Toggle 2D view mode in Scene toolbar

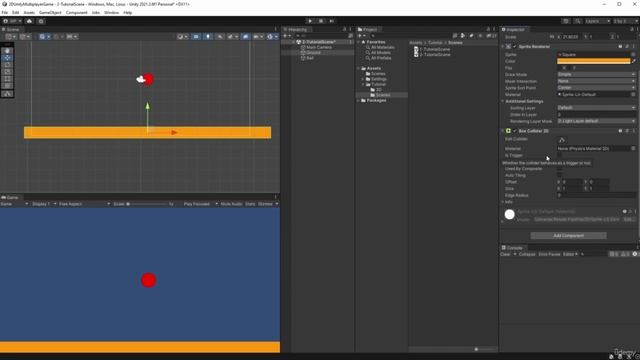tap(196, 37)
